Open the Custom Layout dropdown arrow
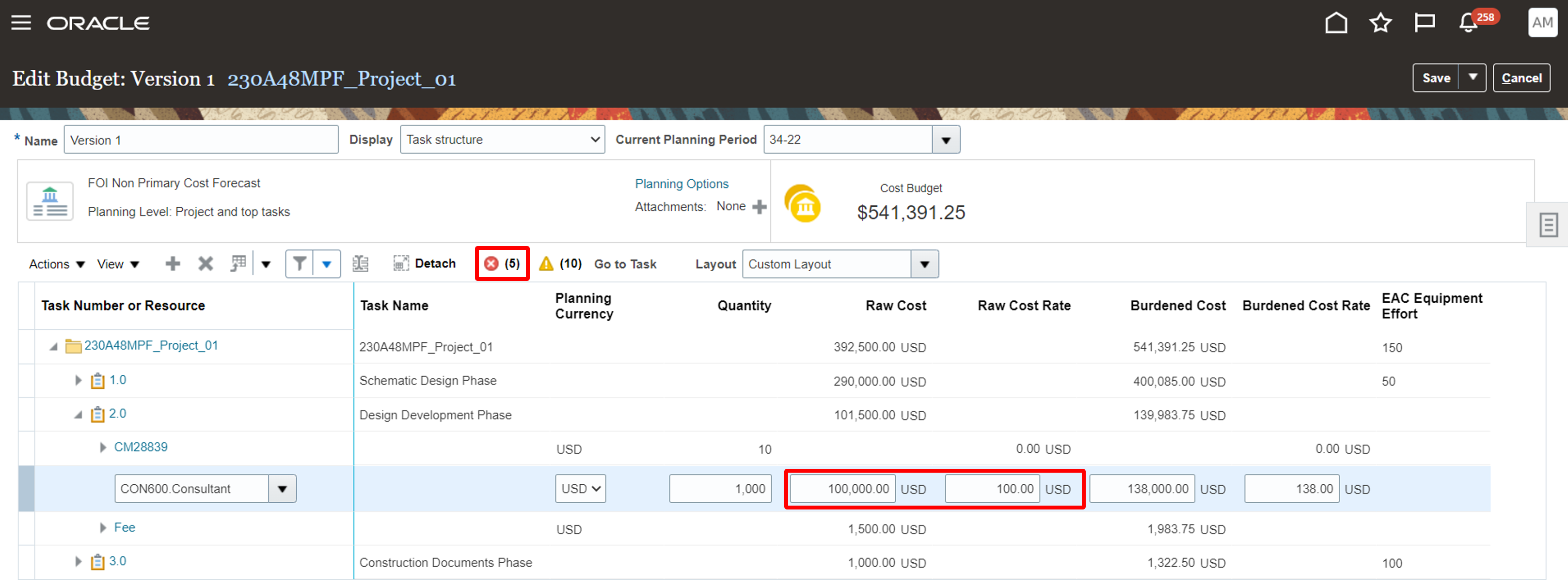 tap(924, 264)
